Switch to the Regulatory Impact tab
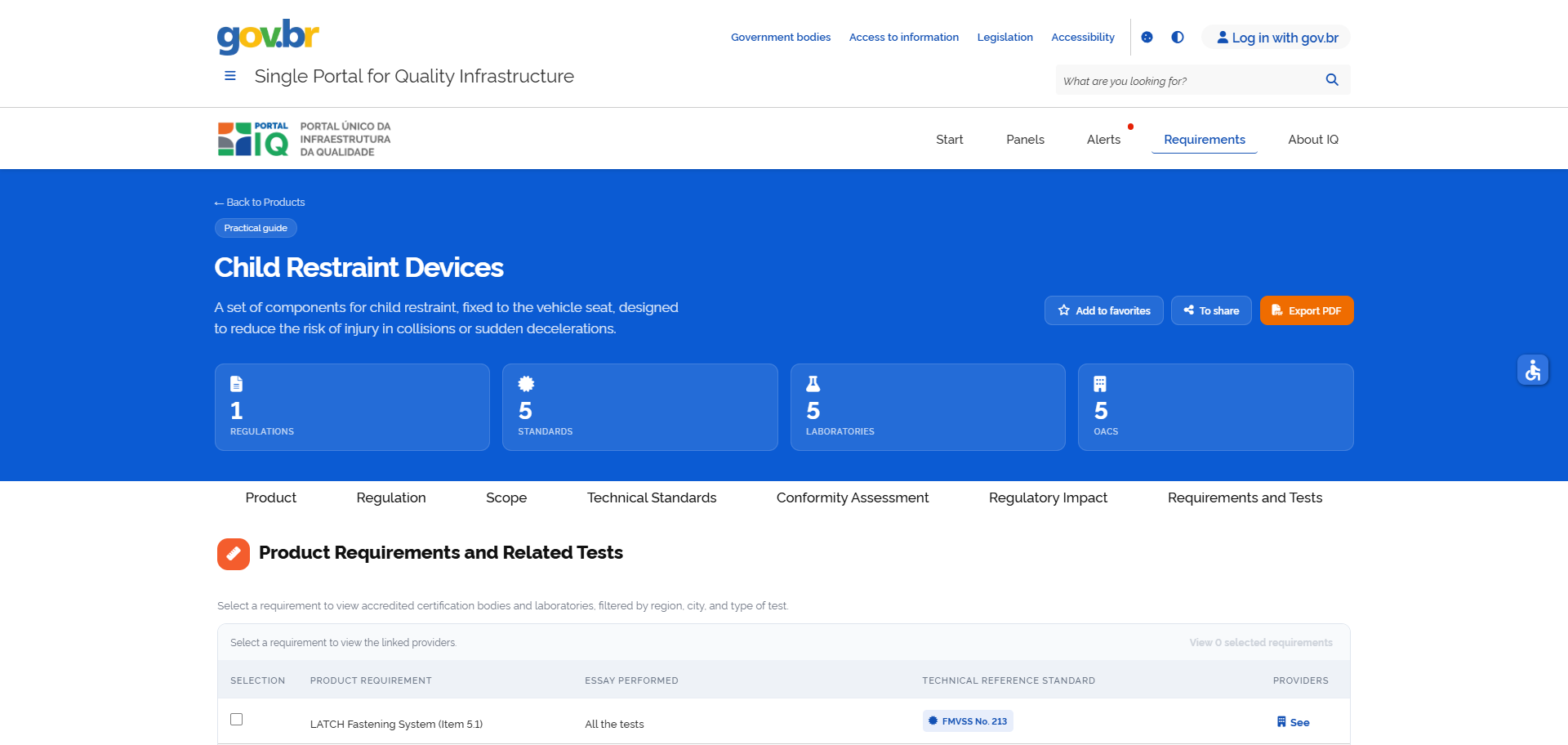1568x745 pixels. [x=1049, y=497]
